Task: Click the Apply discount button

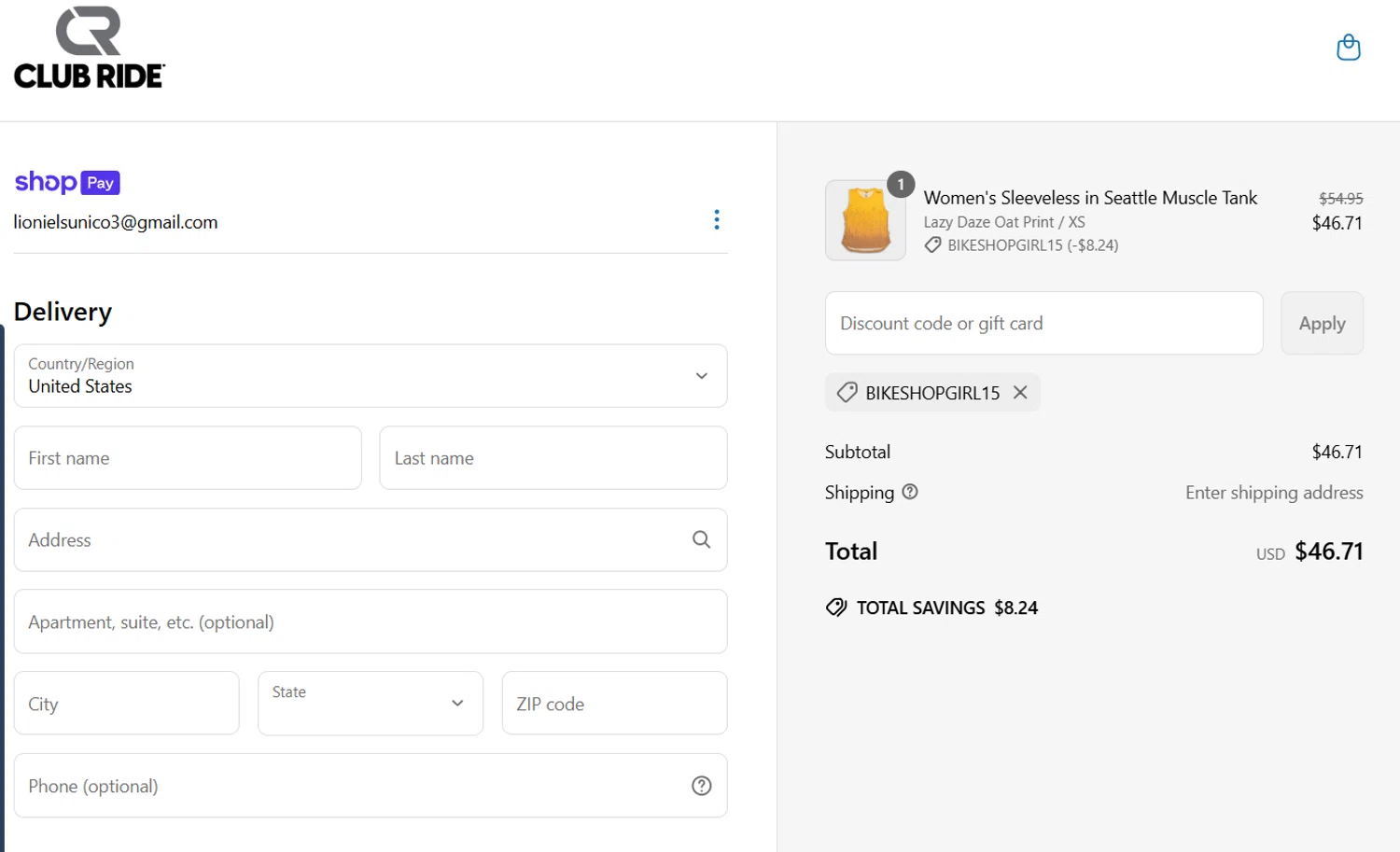Action: click(1322, 323)
